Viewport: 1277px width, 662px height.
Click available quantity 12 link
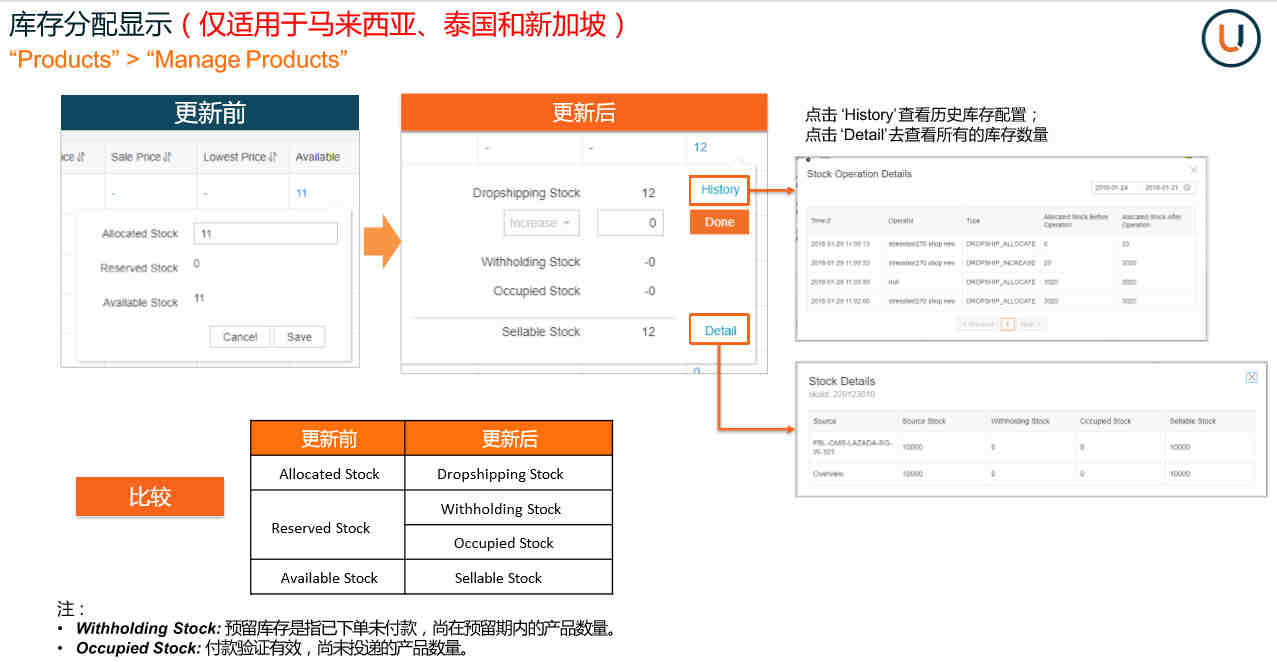700,147
